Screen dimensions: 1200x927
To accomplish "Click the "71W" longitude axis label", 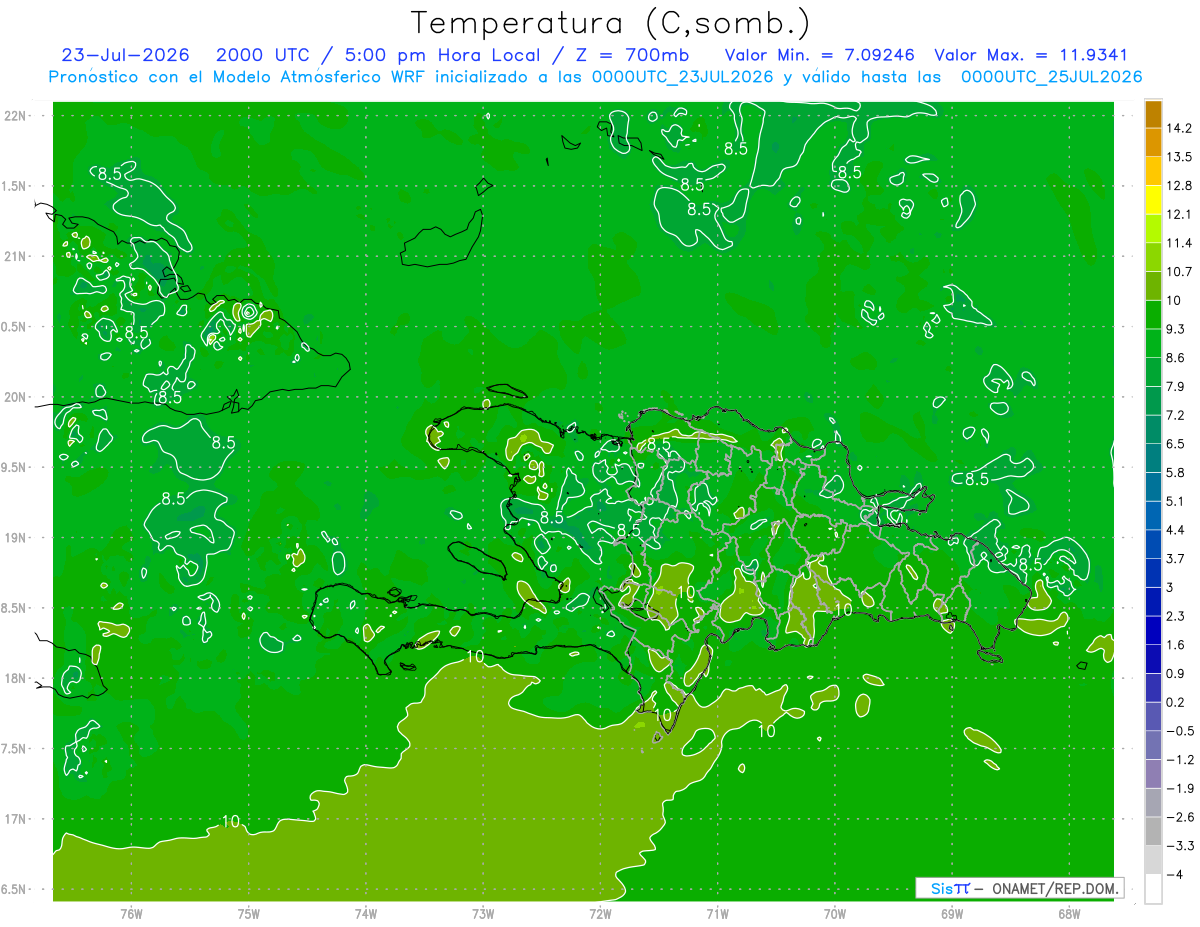I will click(x=717, y=913).
